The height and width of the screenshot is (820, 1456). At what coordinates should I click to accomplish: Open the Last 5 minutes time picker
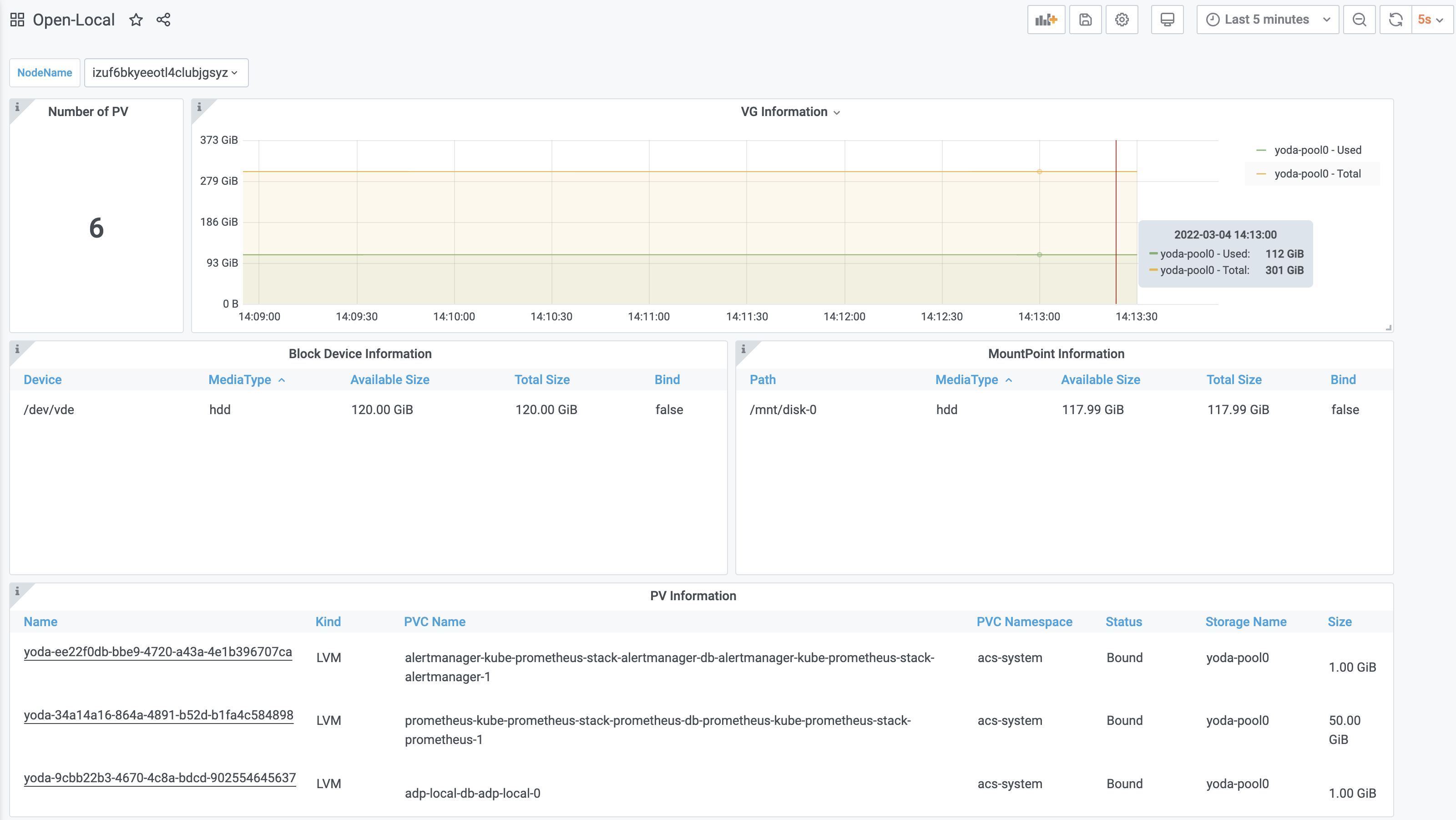[1267, 20]
